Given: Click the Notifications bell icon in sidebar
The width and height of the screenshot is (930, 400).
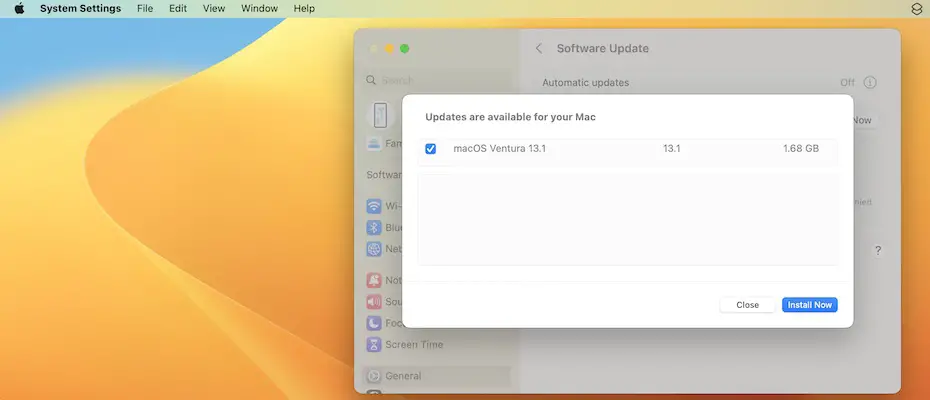Looking at the screenshot, I should point(374,280).
